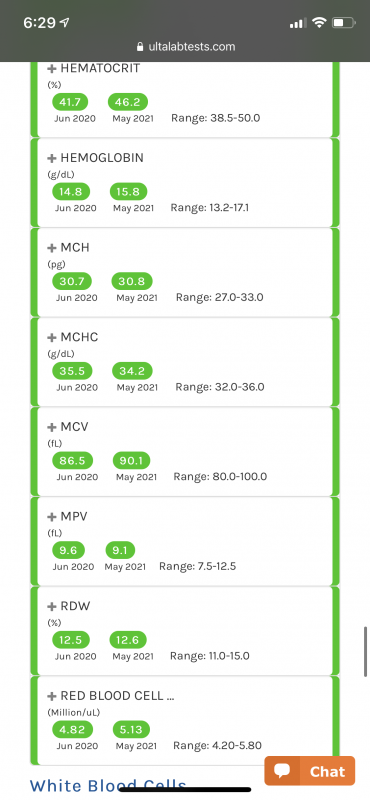The width and height of the screenshot is (370, 800).
Task: Select the 14.8 hemoglobin Jun 2020 badge
Action: tap(71, 192)
